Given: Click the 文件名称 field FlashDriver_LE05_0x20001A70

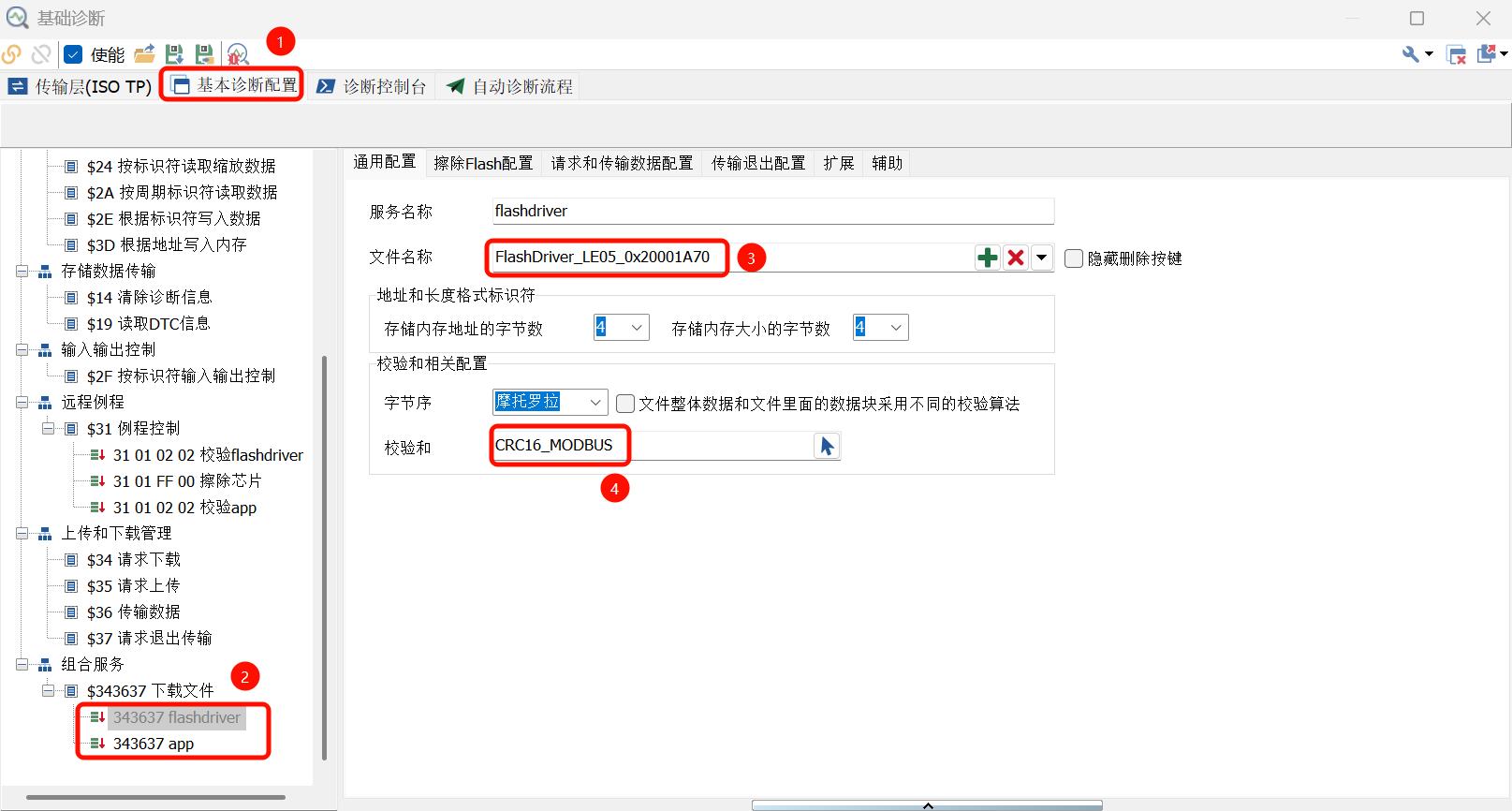Looking at the screenshot, I should coord(732,257).
